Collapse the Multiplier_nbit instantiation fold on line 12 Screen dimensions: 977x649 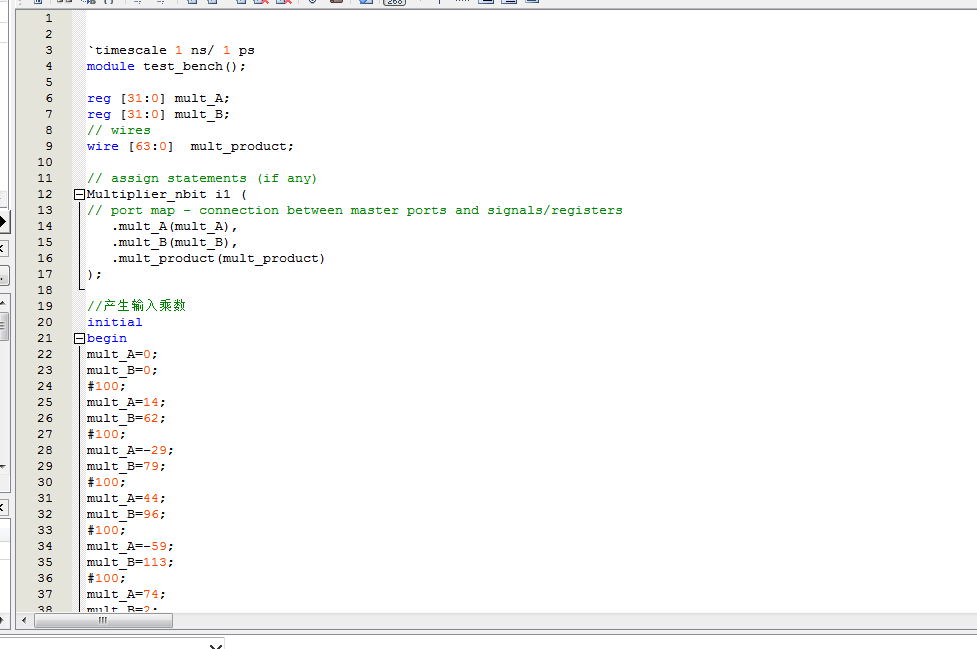(x=79, y=194)
